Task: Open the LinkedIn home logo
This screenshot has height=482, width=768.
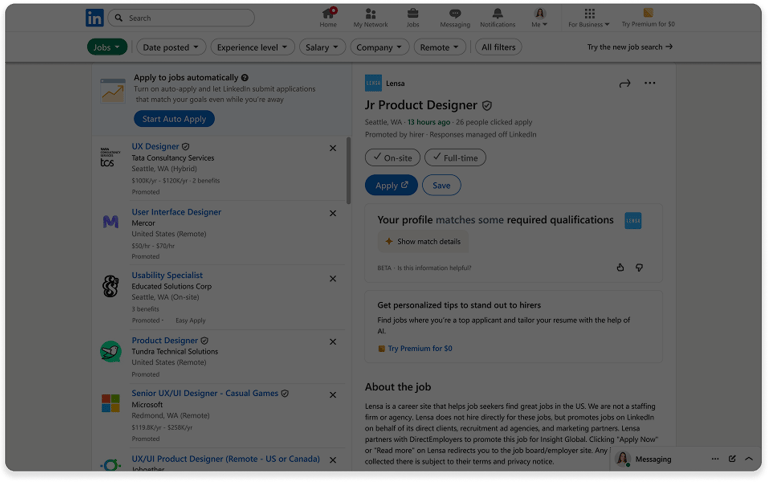Action: [94, 18]
